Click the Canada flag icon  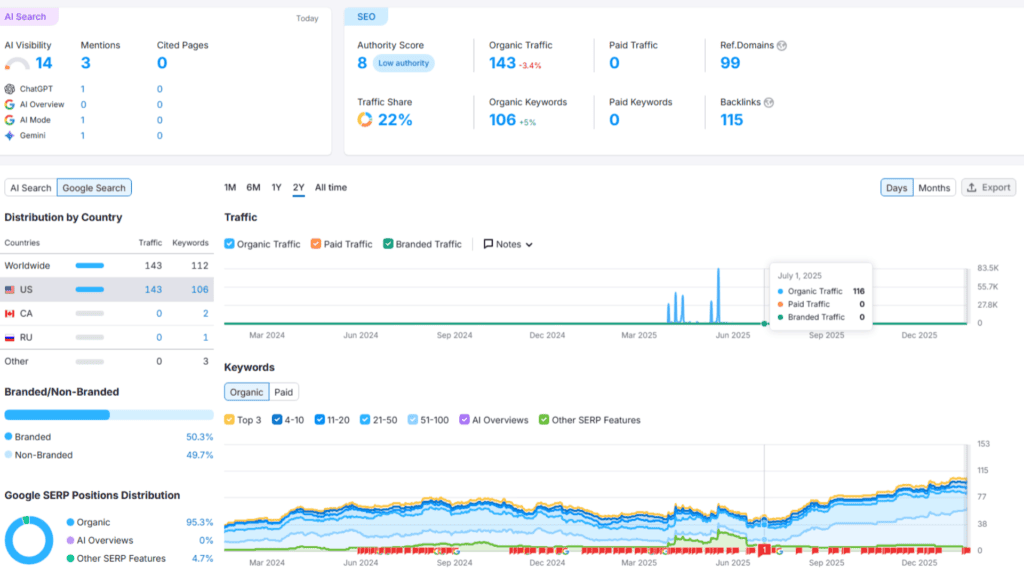(x=12, y=314)
